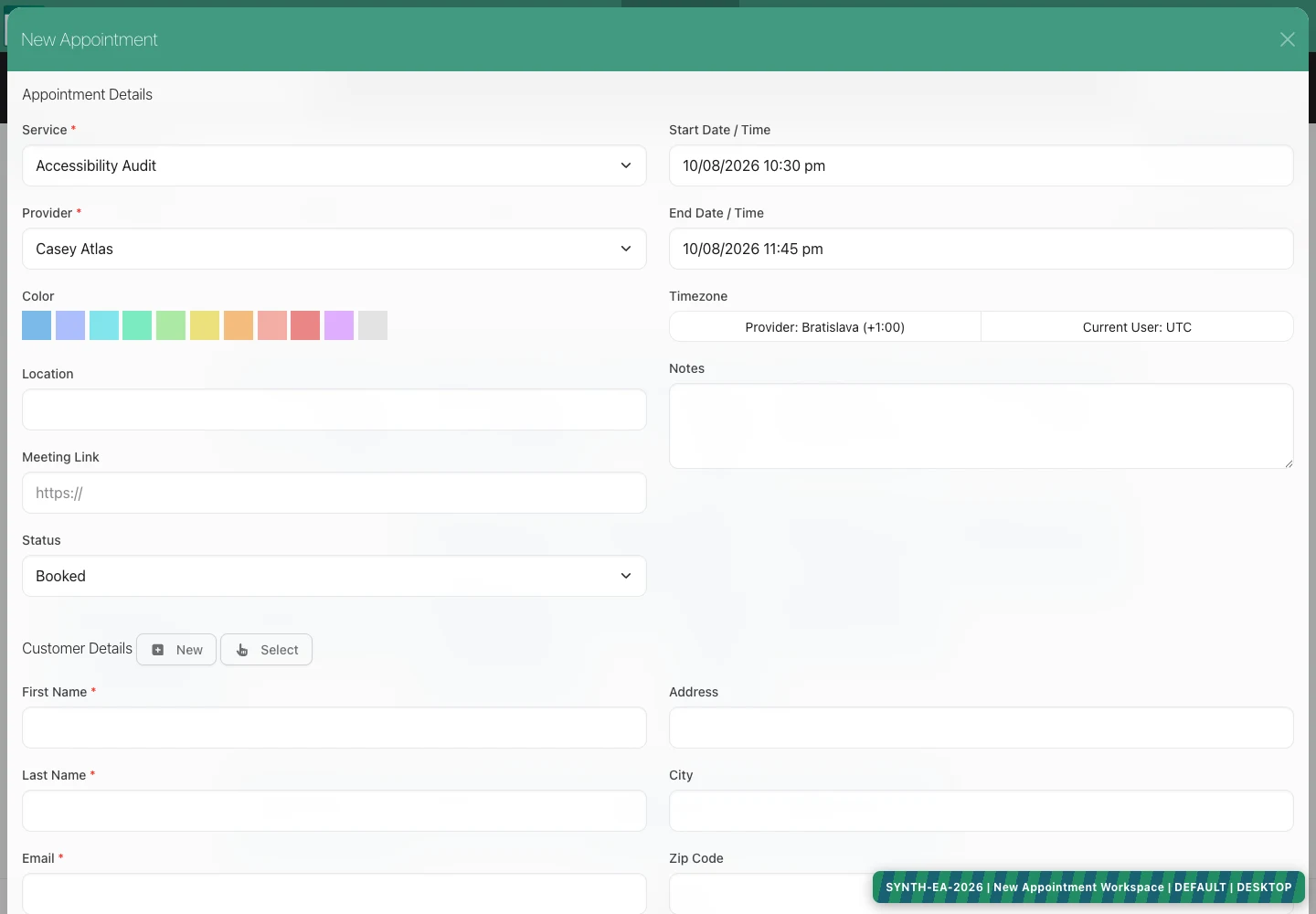Click the Status dropdown chevron arrow
Screen dimensions: 1316x914
626,576
